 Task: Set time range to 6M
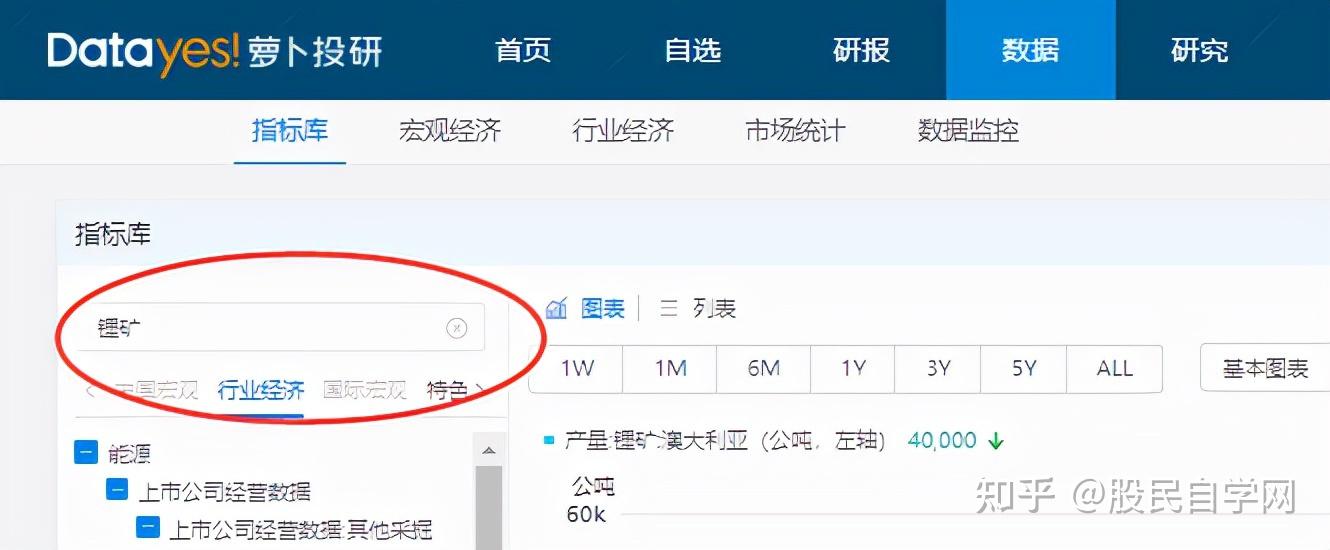click(x=763, y=369)
